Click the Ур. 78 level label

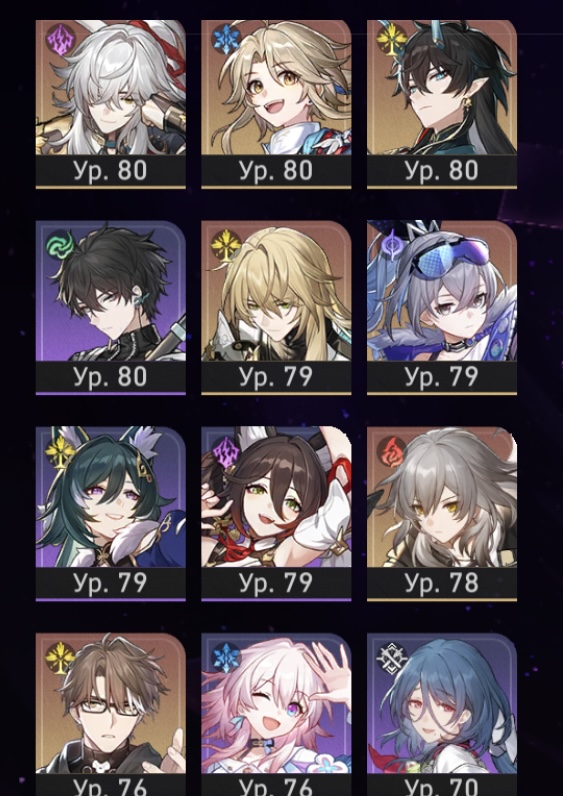tap(442, 583)
